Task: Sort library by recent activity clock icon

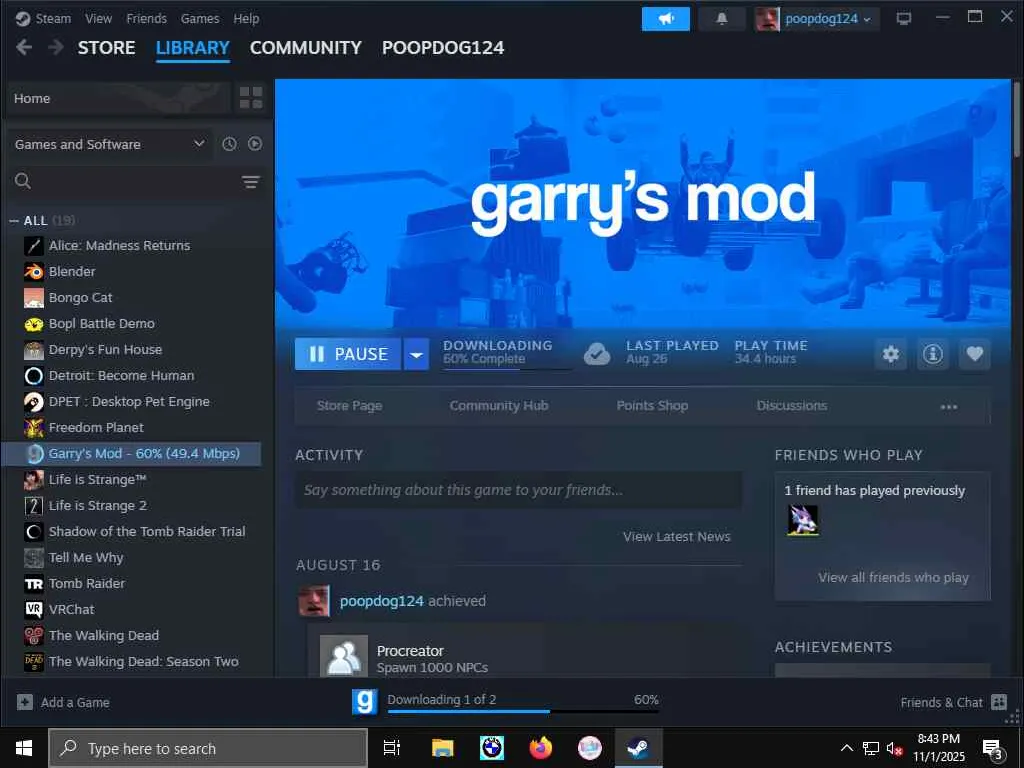Action: click(x=229, y=144)
